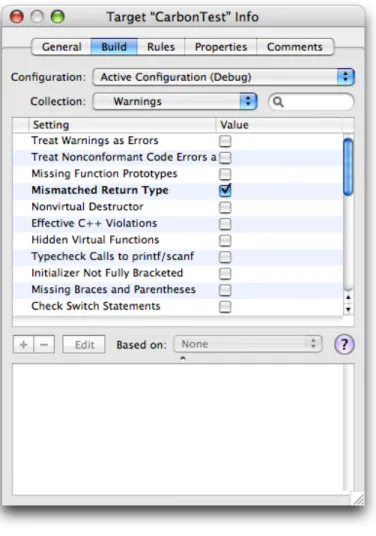The height and width of the screenshot is (536, 376).
Task: Click the description text area
Action: pyautogui.click(x=178, y=429)
